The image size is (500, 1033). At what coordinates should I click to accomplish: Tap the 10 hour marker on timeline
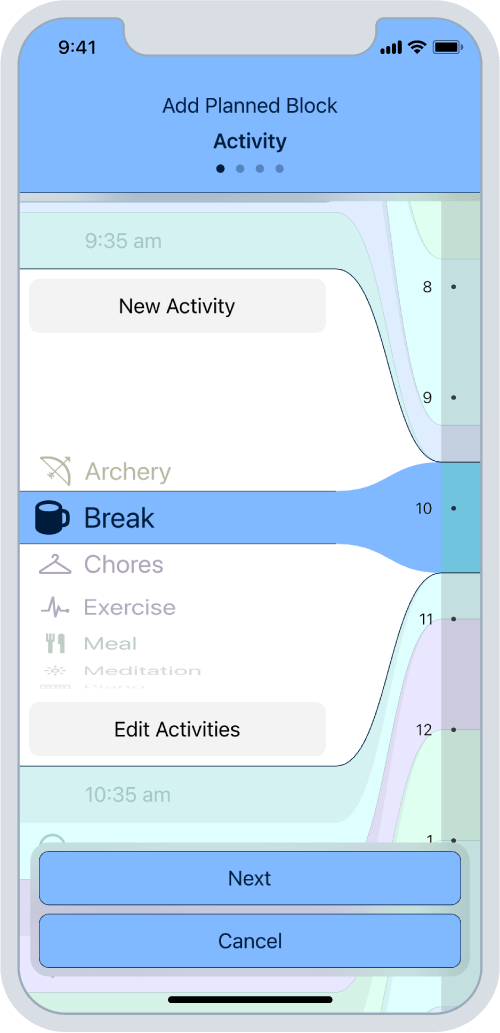click(x=424, y=508)
